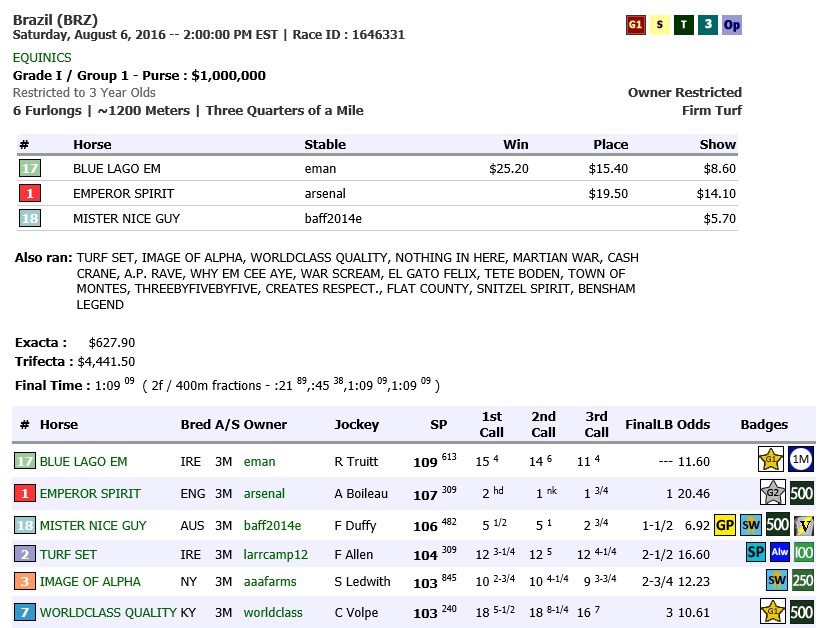Open WORLDCLASS QUALITY horse link

tap(108, 612)
